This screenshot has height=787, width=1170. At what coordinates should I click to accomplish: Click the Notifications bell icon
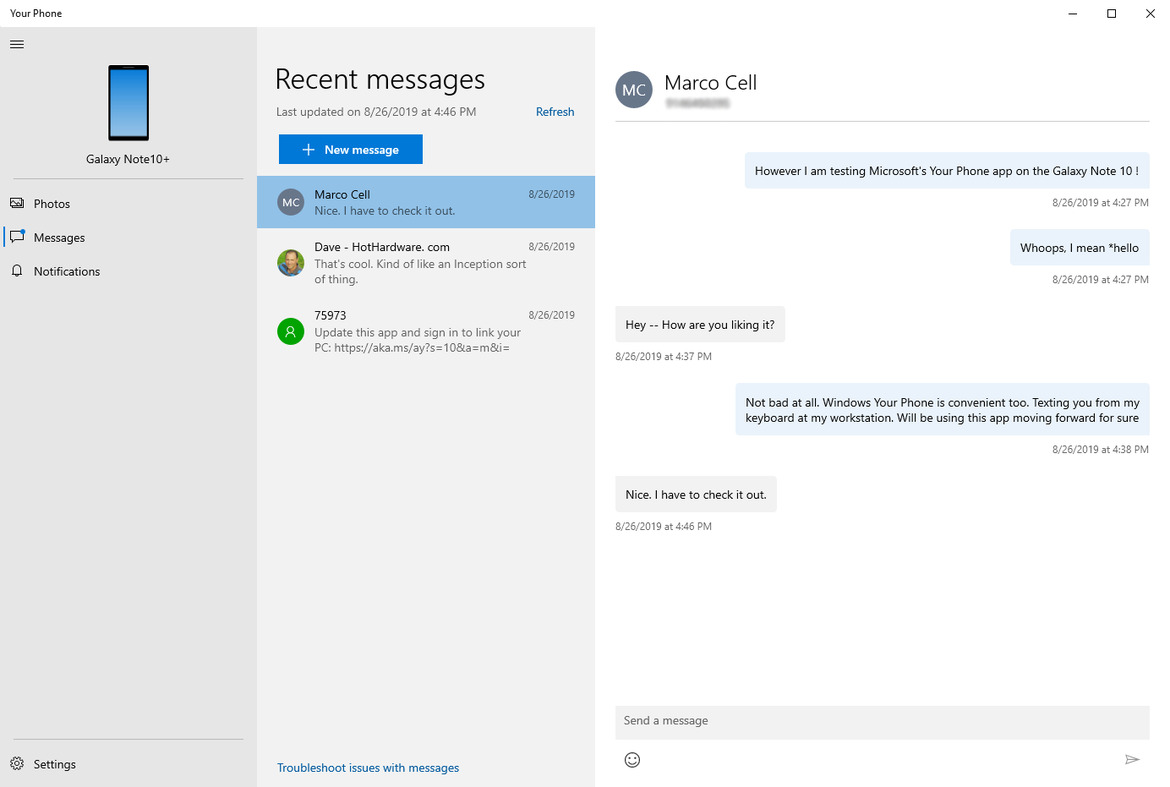point(16,271)
